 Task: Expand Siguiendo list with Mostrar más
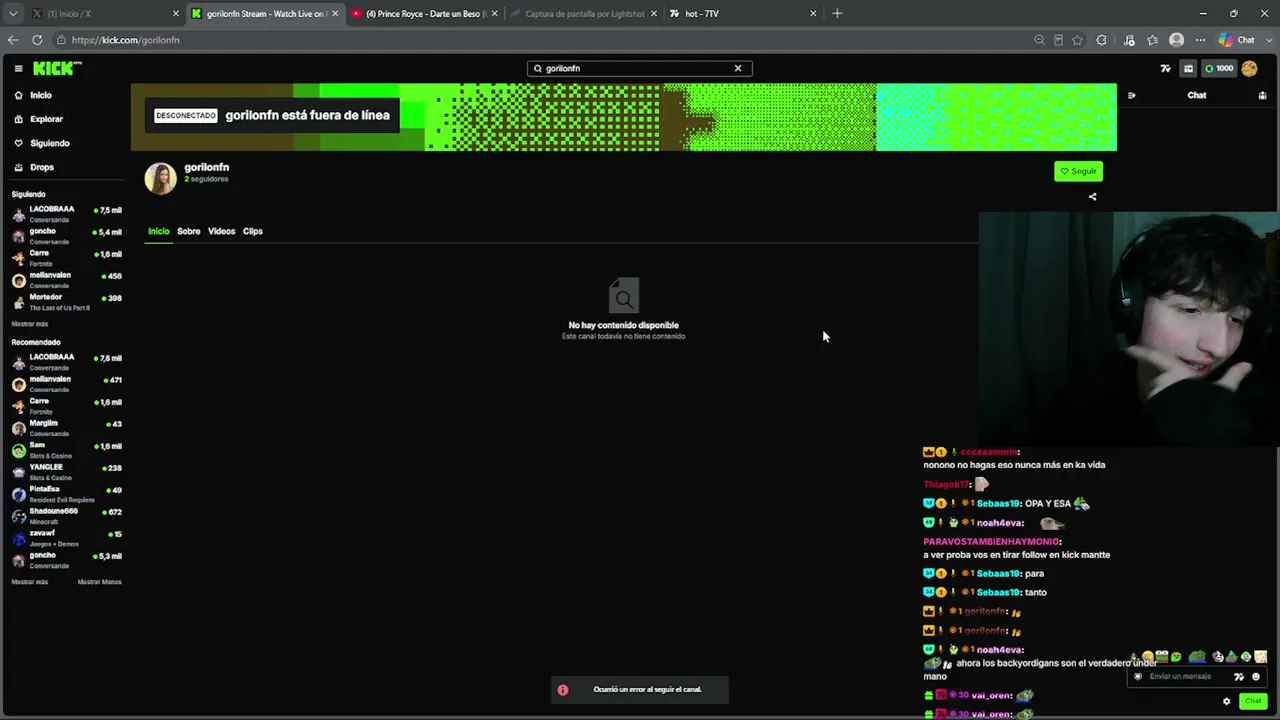(x=29, y=324)
